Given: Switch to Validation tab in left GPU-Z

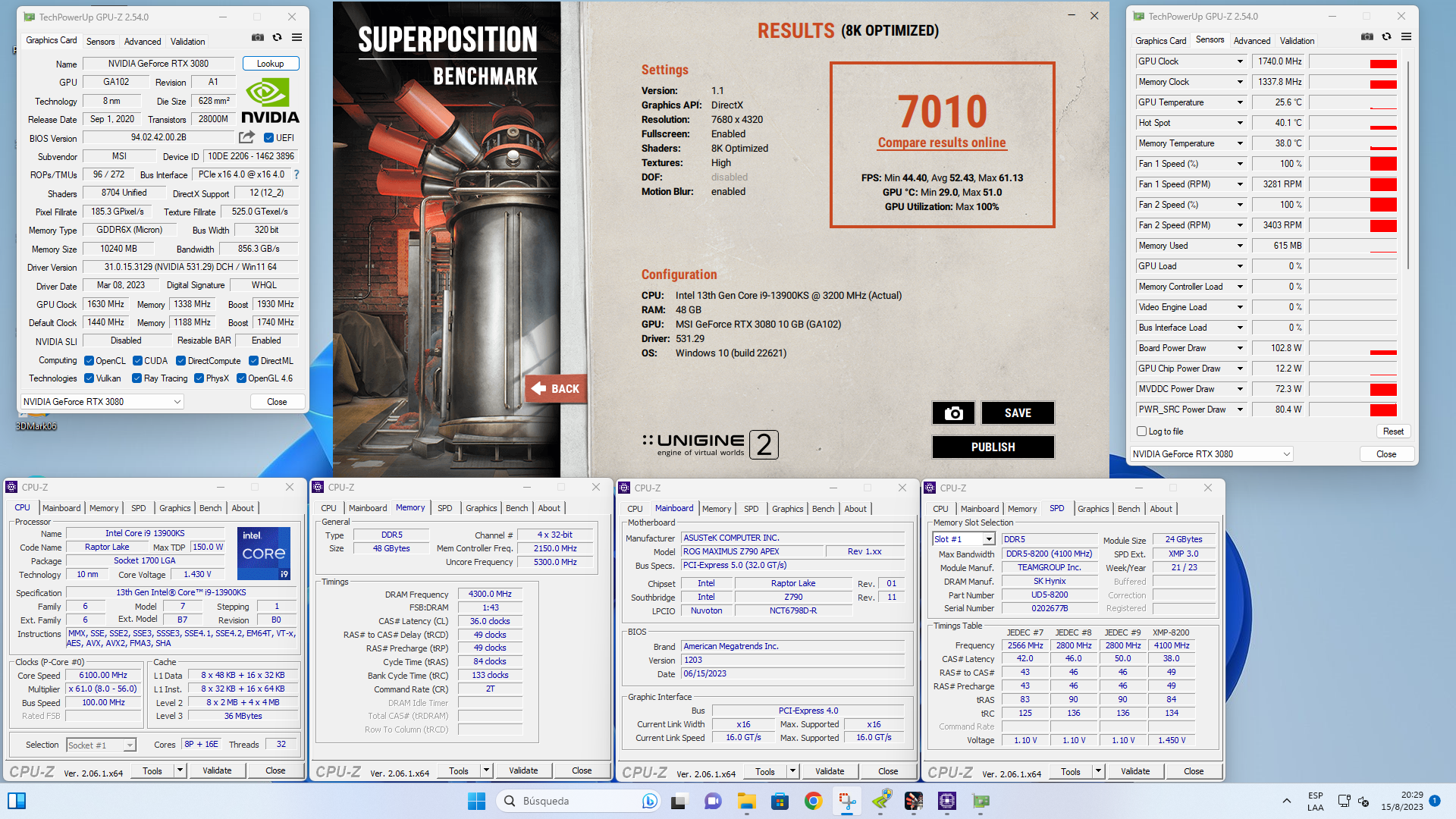Looking at the screenshot, I should pyautogui.click(x=187, y=42).
